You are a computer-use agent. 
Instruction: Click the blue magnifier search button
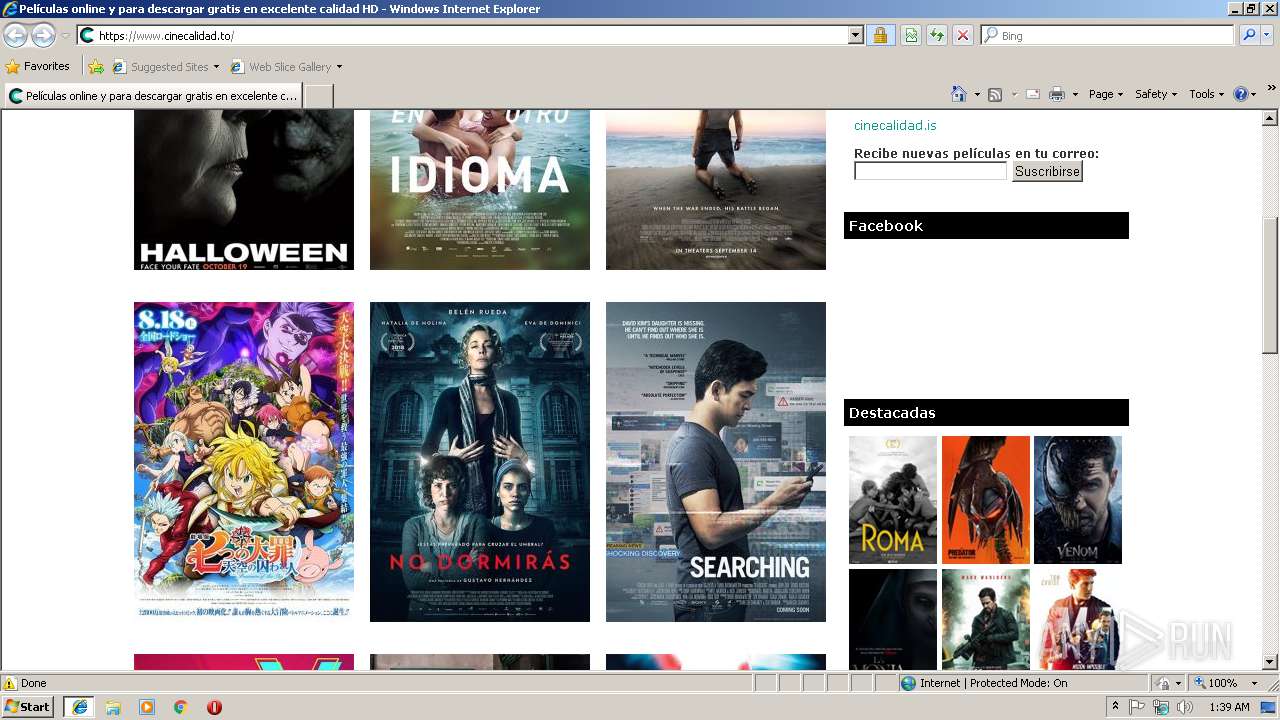[x=1248, y=35]
